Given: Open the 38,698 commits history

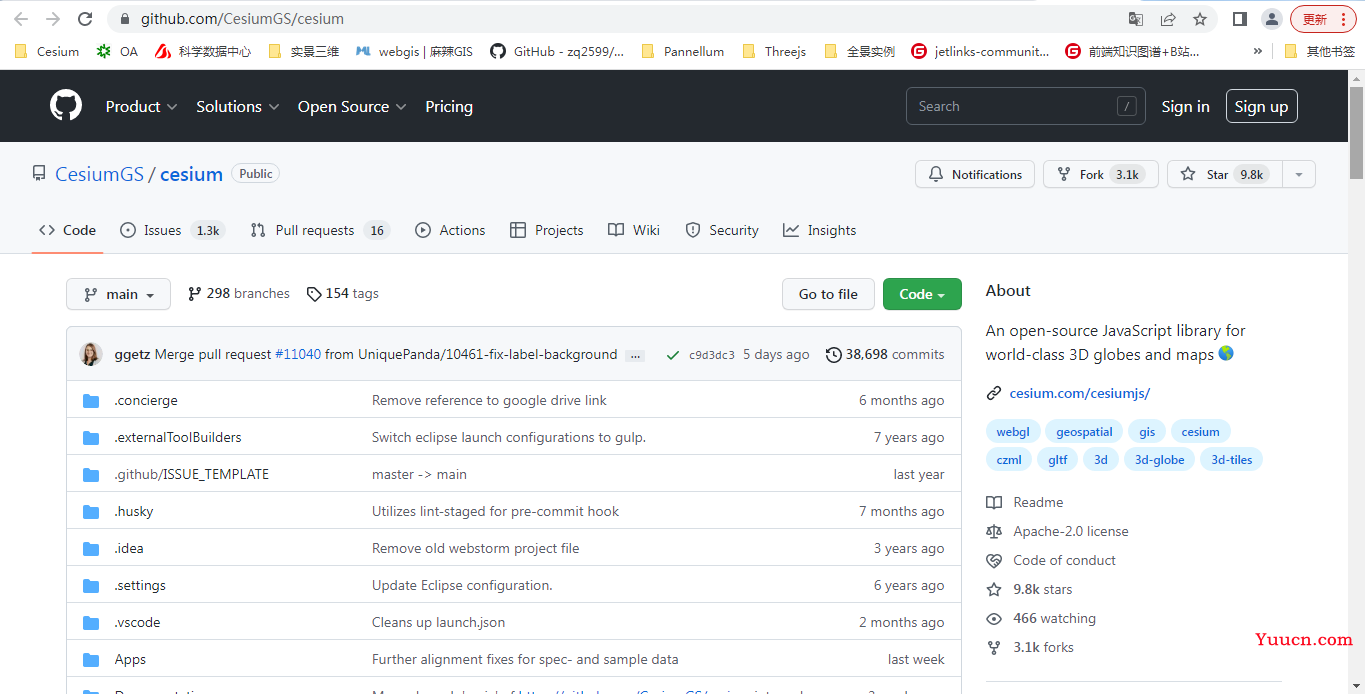Looking at the screenshot, I should [885, 354].
